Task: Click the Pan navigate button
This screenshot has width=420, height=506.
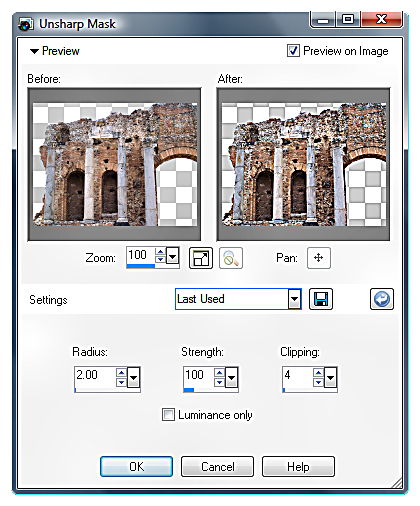Action: [319, 258]
